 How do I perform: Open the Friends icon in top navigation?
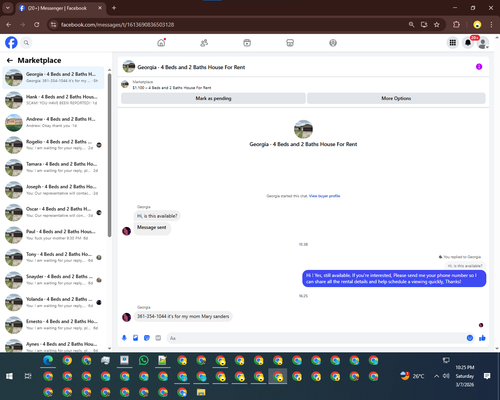coord(204,43)
